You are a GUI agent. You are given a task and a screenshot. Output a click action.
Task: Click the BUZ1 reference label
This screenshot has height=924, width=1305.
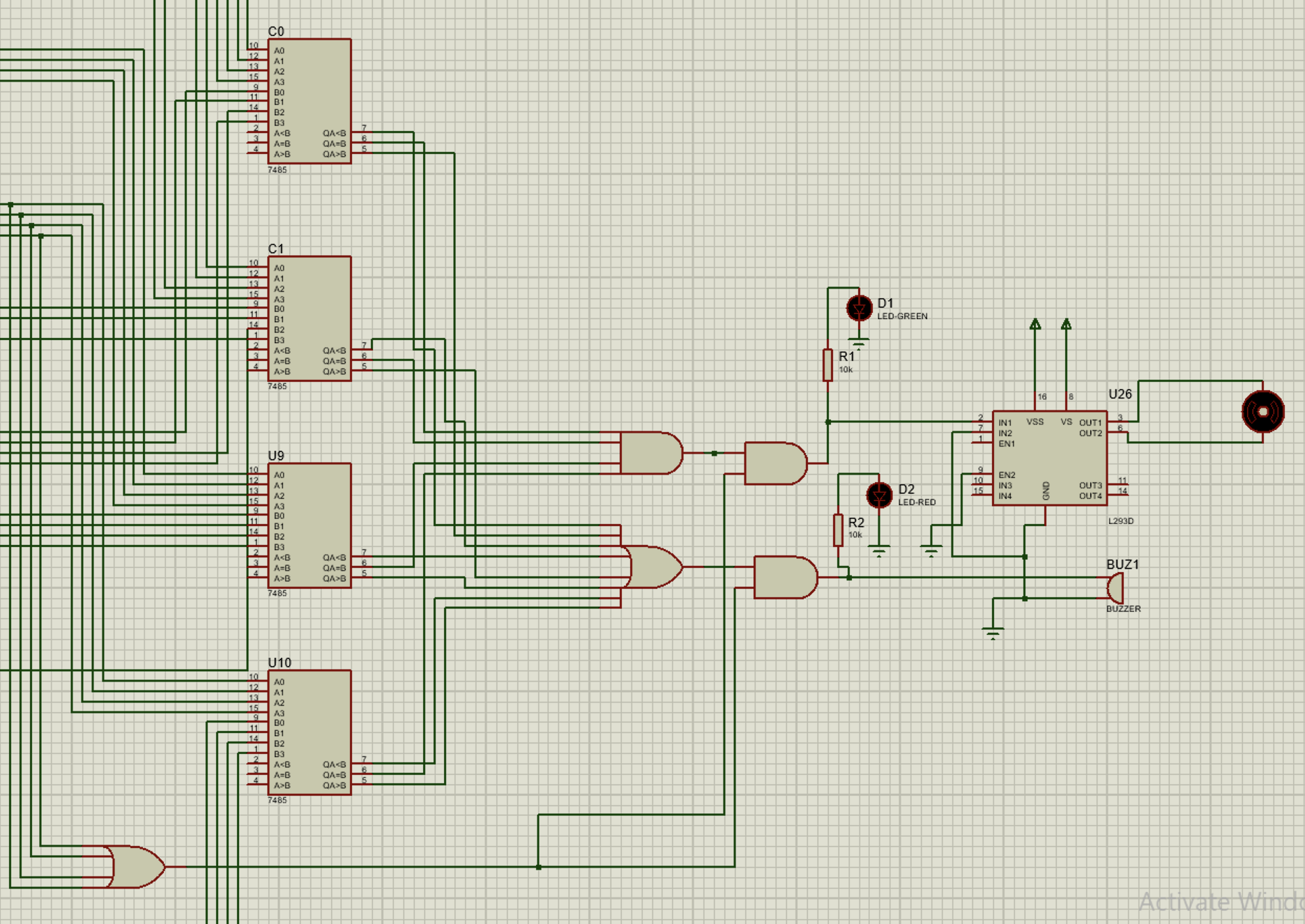1122,564
